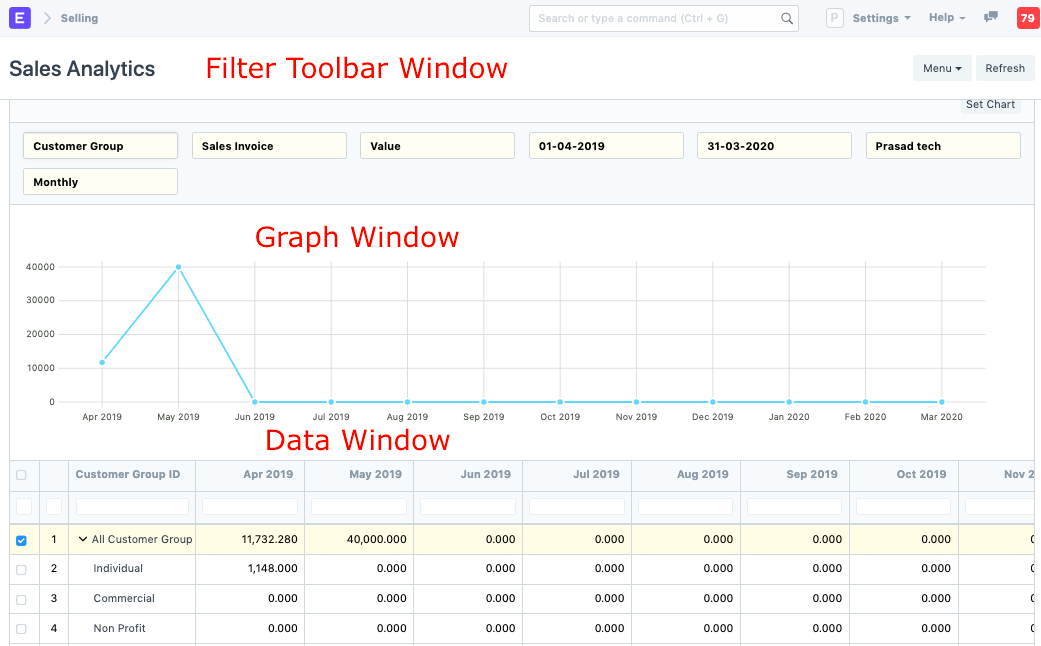Open the Menu dropdown
Viewport: 1041px width, 646px height.
941,67
